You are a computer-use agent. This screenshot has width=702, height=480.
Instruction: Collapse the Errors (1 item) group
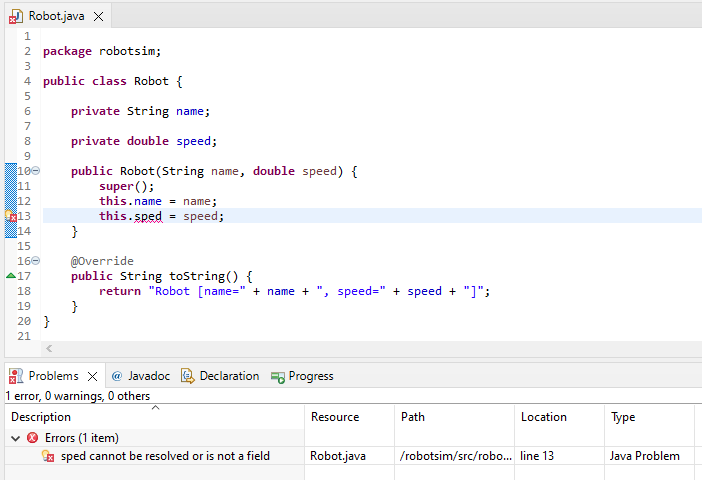[x=16, y=438]
